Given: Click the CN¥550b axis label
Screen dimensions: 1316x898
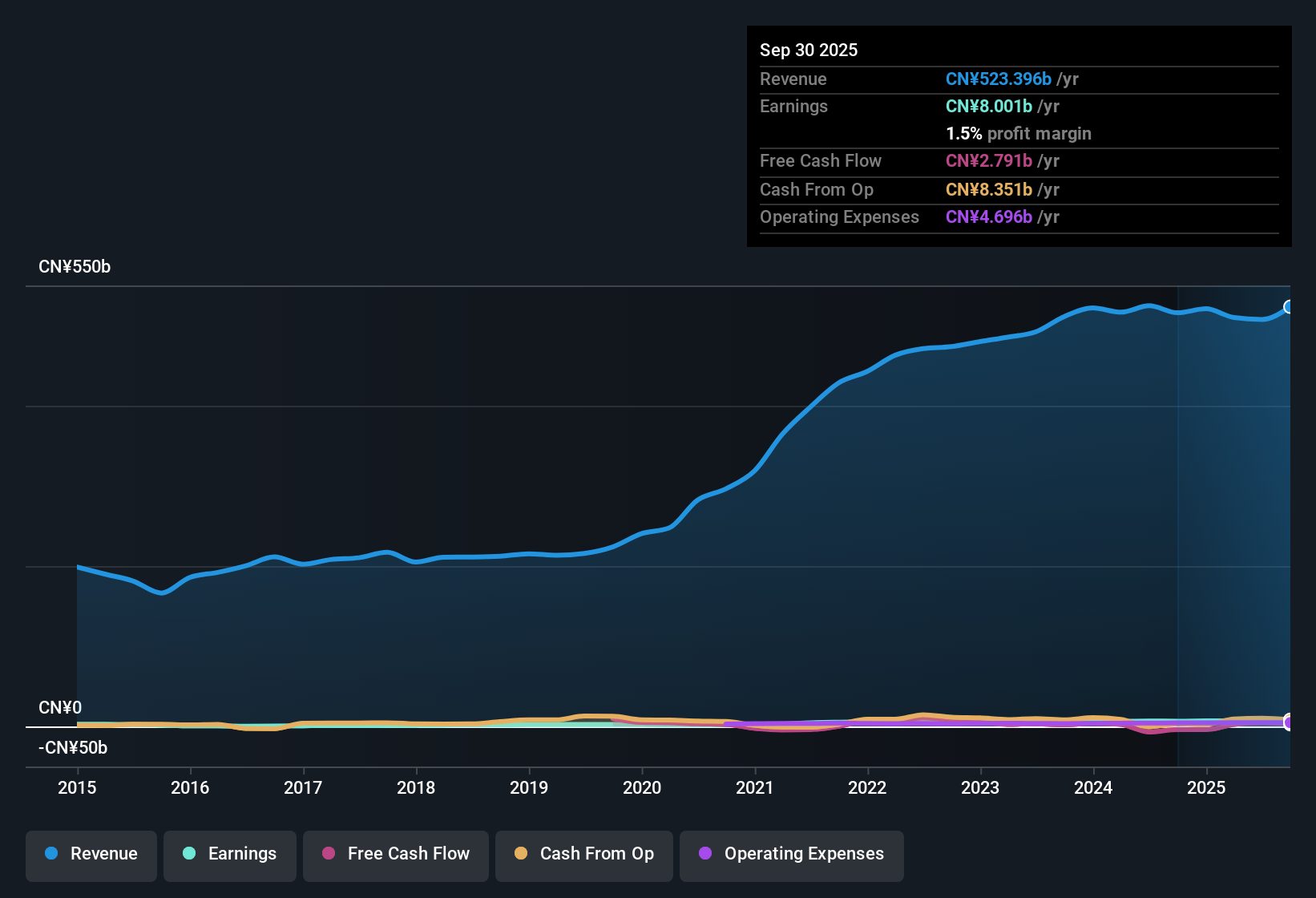Looking at the screenshot, I should [x=75, y=266].
